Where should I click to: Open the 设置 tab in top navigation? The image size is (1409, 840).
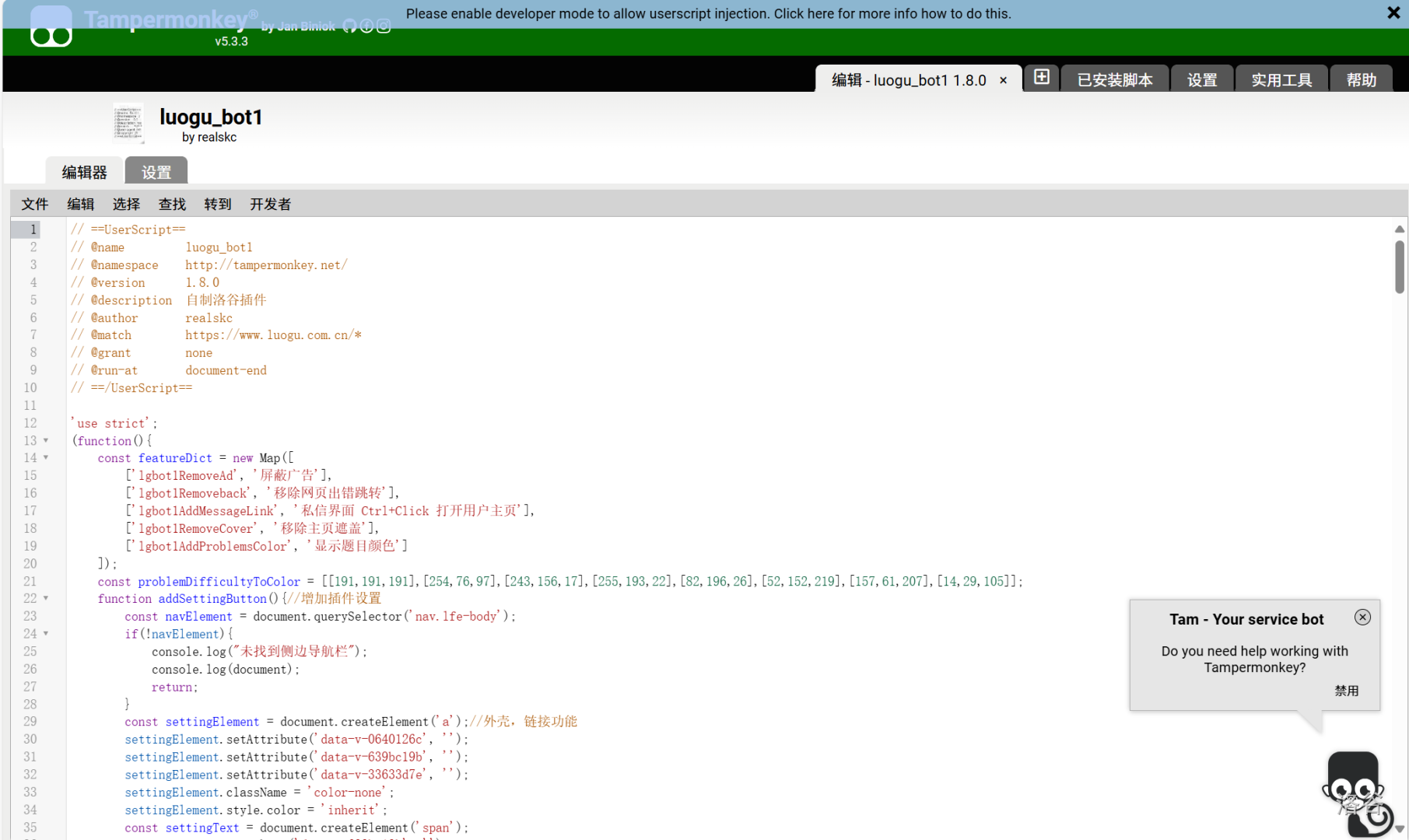point(1202,79)
